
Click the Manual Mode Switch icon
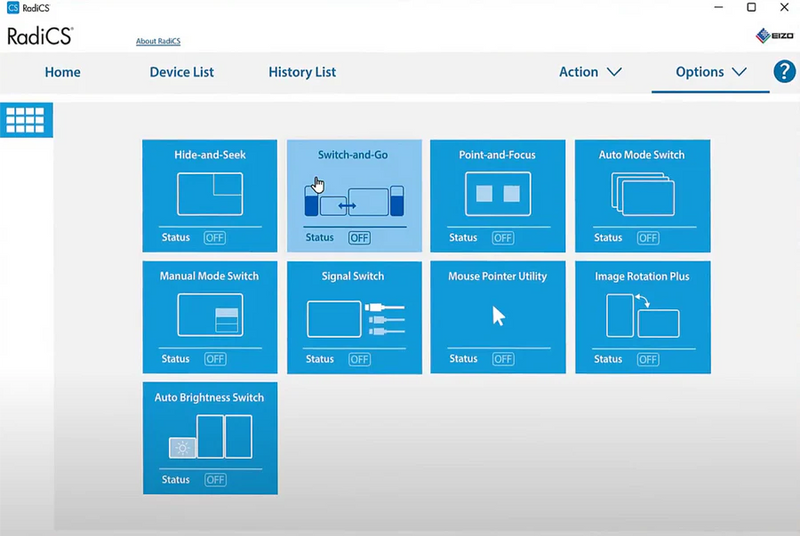[x=210, y=315]
